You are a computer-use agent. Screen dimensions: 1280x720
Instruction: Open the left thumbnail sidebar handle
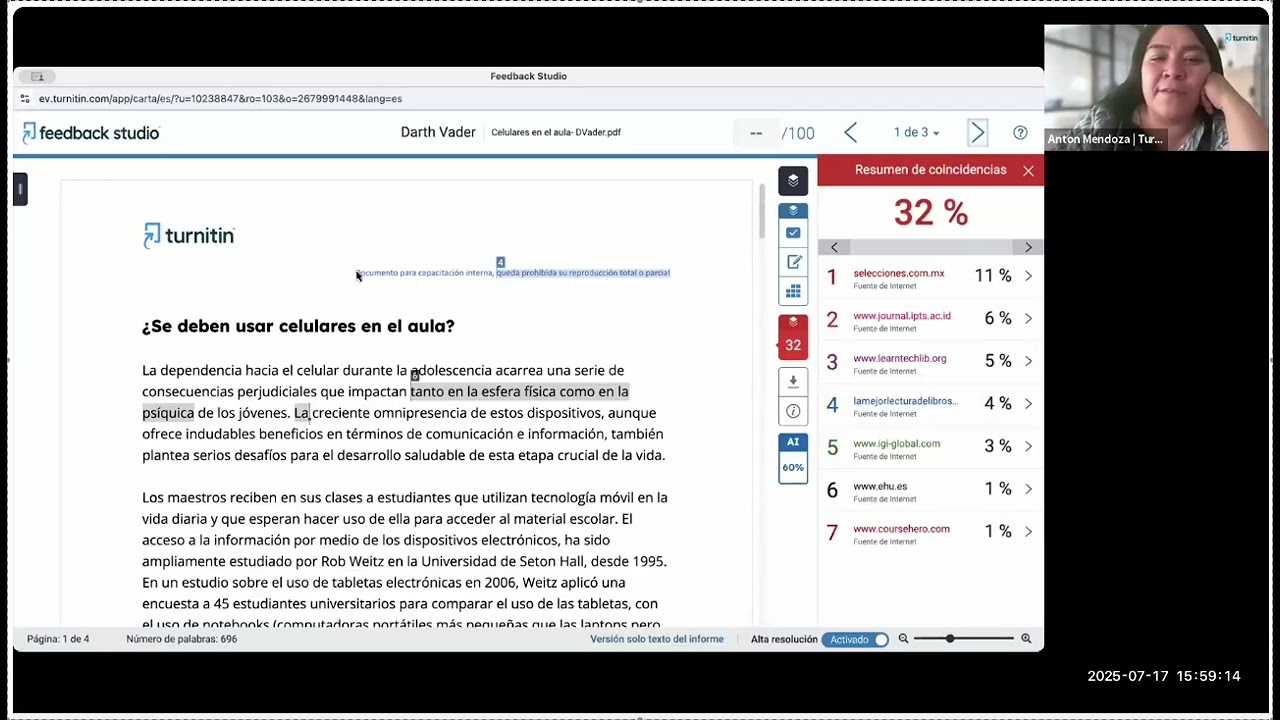tap(20, 189)
